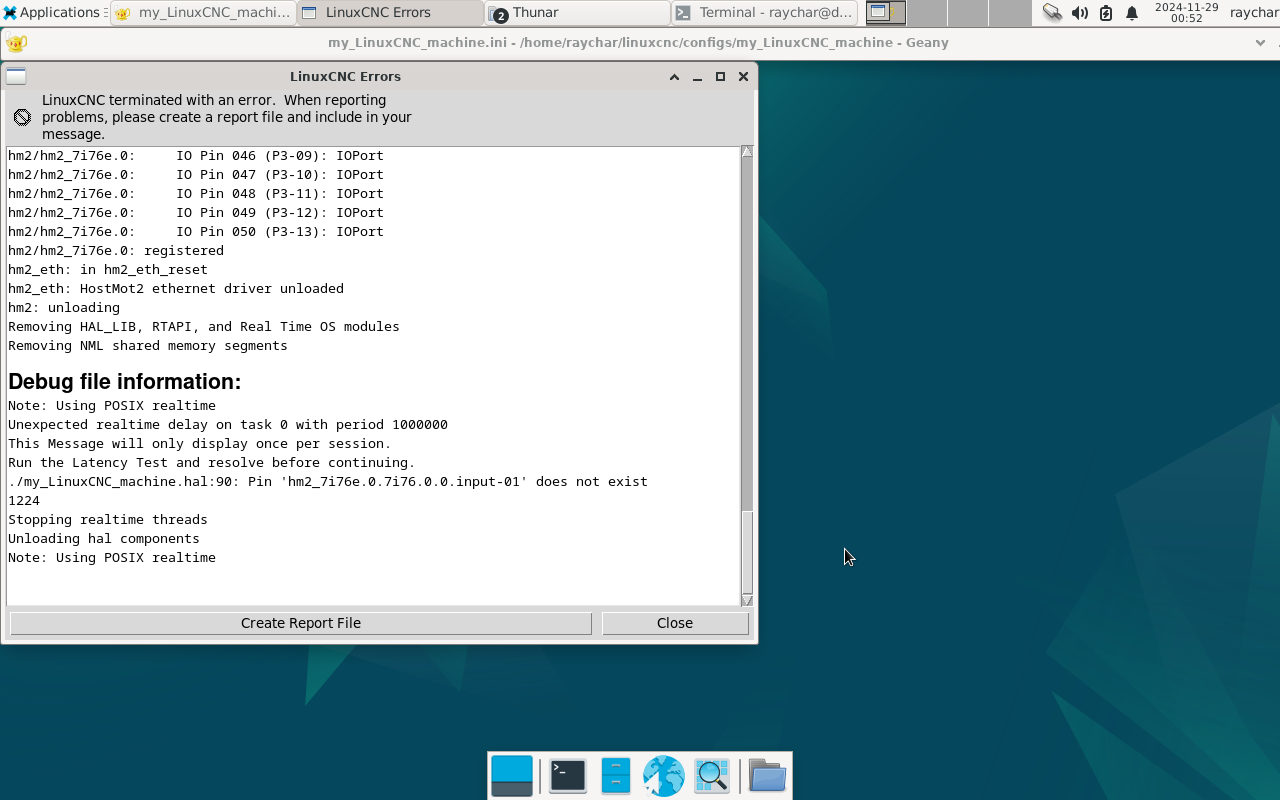Image resolution: width=1280 pixels, height=800 pixels.
Task: Select the LinuxCNC Errors taskbar button
Action: click(x=390, y=13)
